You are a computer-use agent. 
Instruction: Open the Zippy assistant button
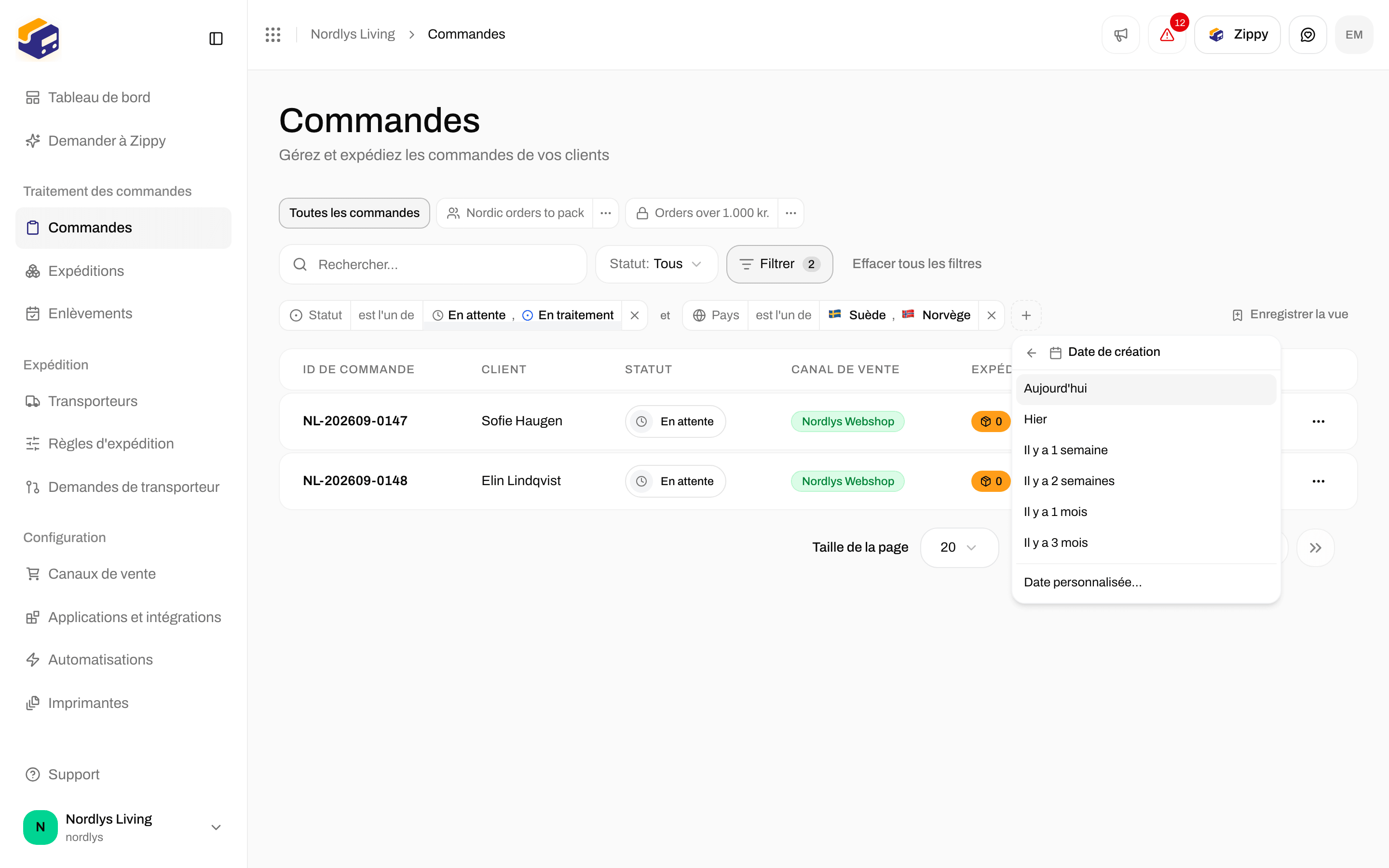coord(1238,35)
